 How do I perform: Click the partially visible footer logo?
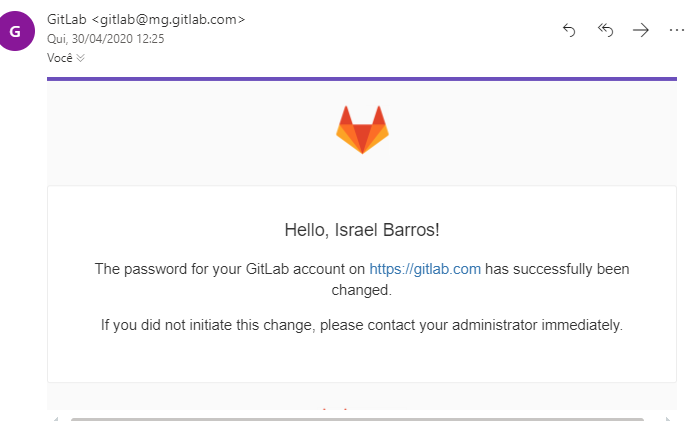pyautogui.click(x=335, y=409)
